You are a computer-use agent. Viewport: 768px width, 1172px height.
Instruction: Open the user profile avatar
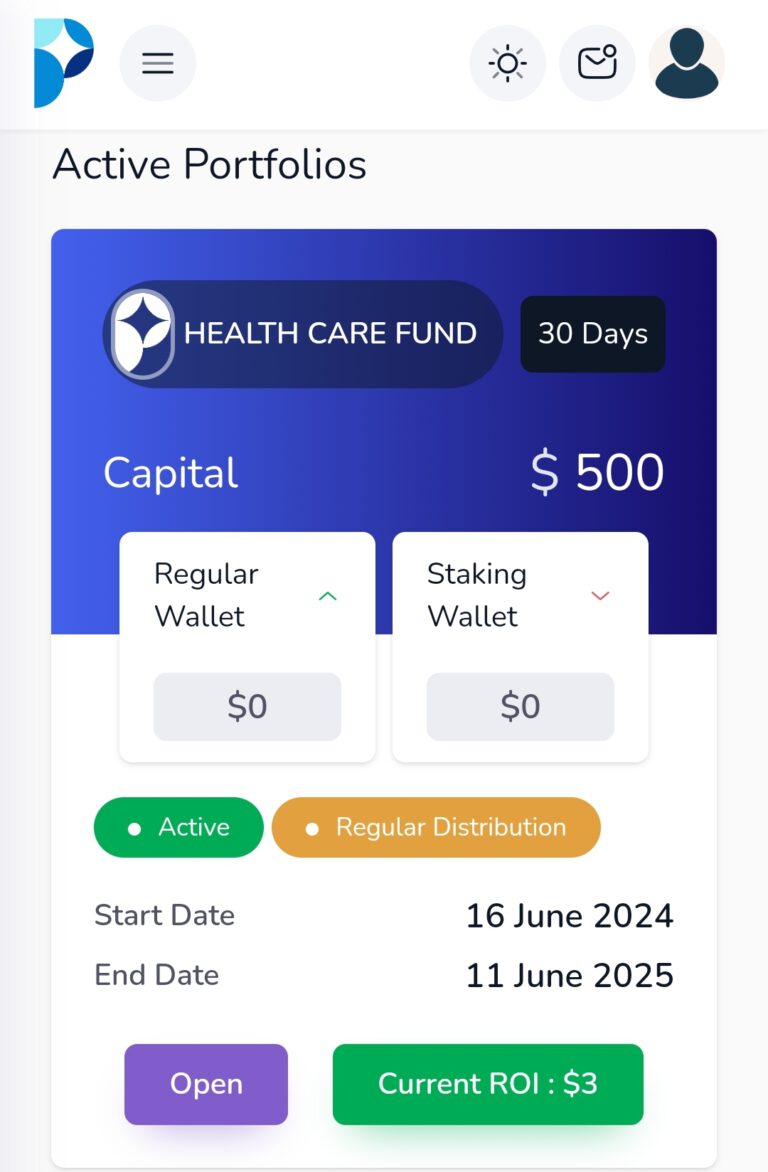[x=687, y=63]
